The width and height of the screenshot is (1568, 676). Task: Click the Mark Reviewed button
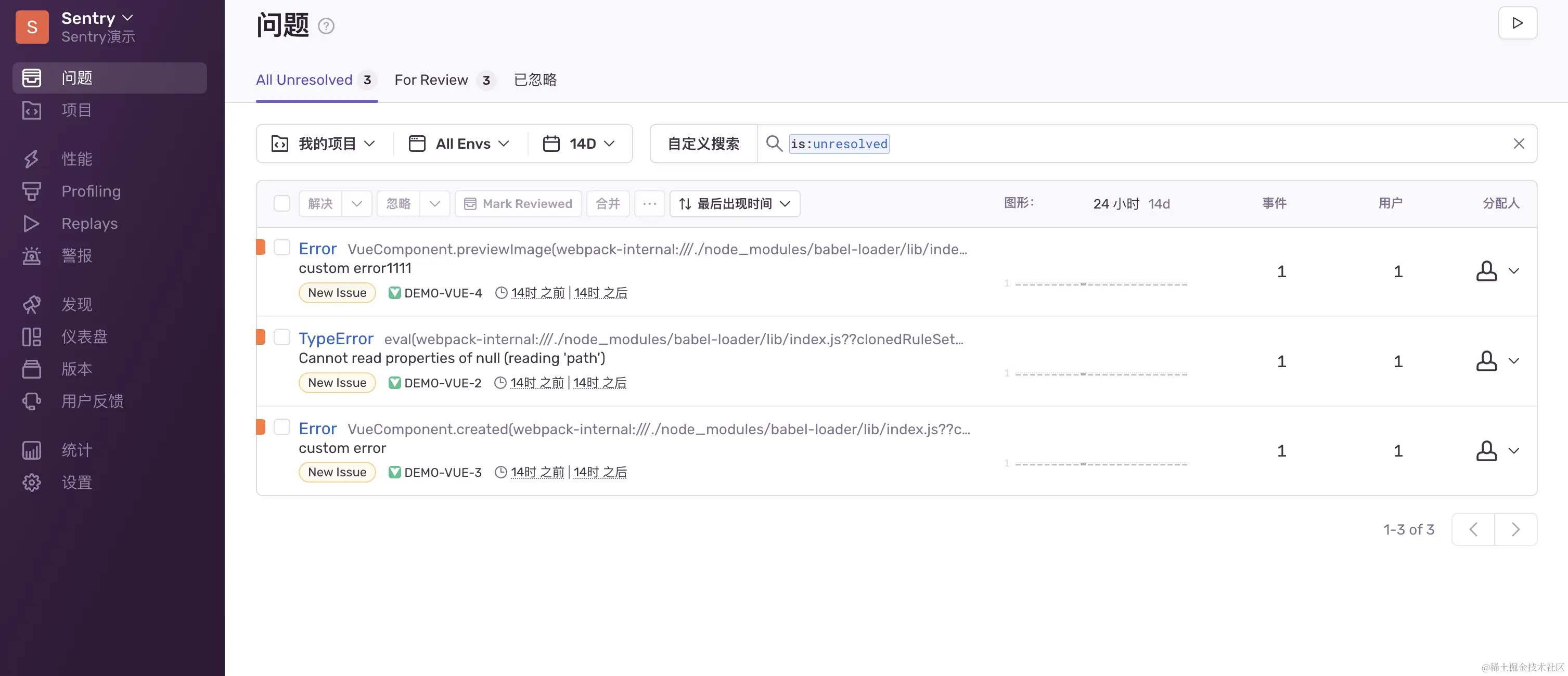[518, 204]
